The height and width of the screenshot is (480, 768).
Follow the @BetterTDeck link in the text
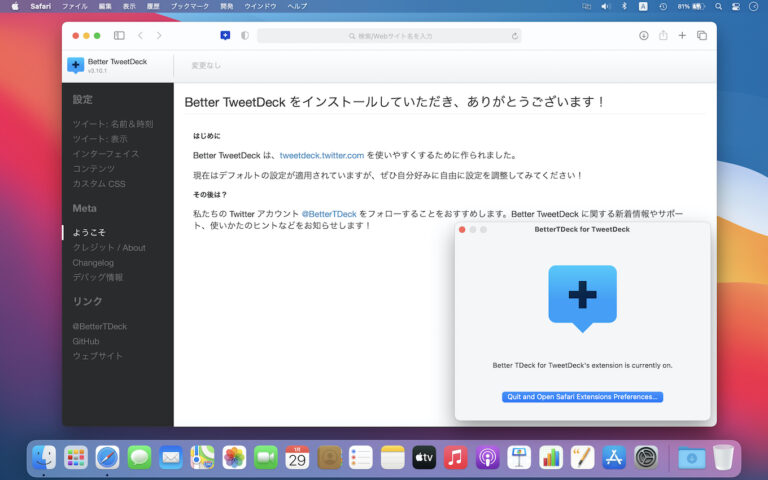pyautogui.click(x=329, y=214)
